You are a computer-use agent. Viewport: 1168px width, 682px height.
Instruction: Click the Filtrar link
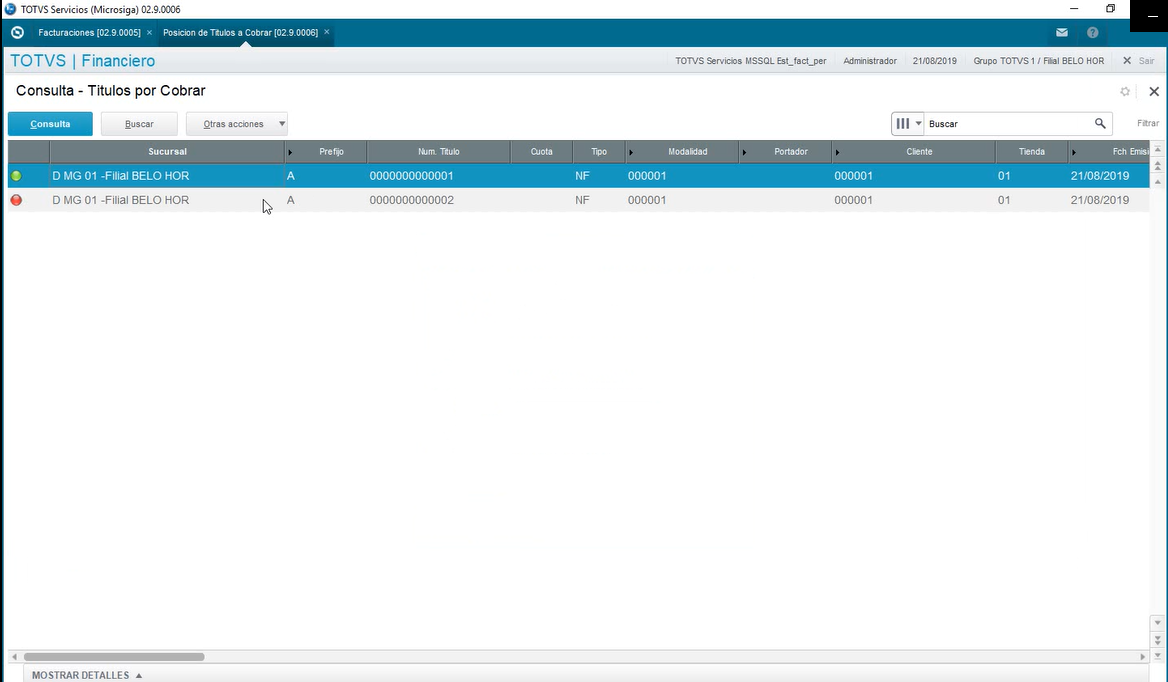click(1148, 124)
